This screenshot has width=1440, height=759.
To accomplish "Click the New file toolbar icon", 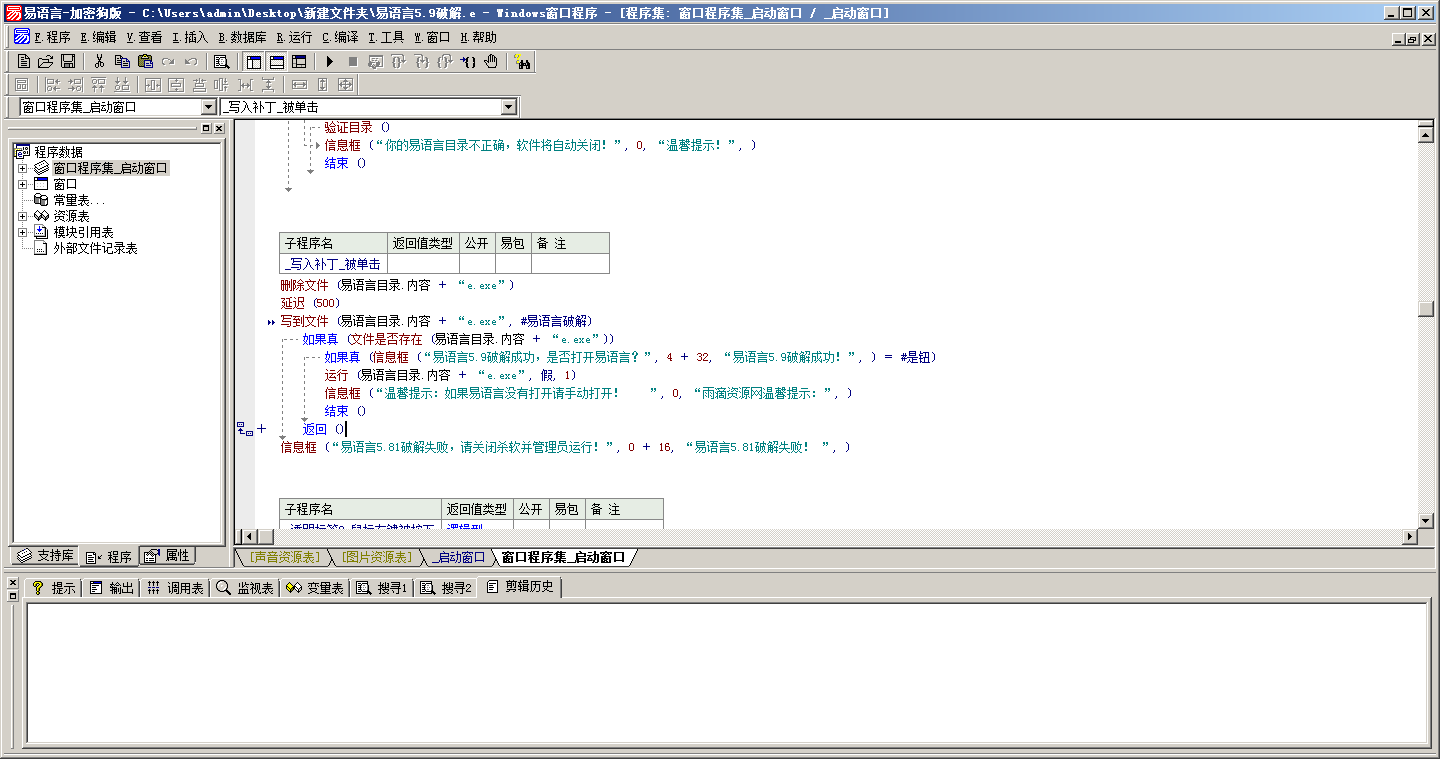I will pyautogui.click(x=24, y=62).
